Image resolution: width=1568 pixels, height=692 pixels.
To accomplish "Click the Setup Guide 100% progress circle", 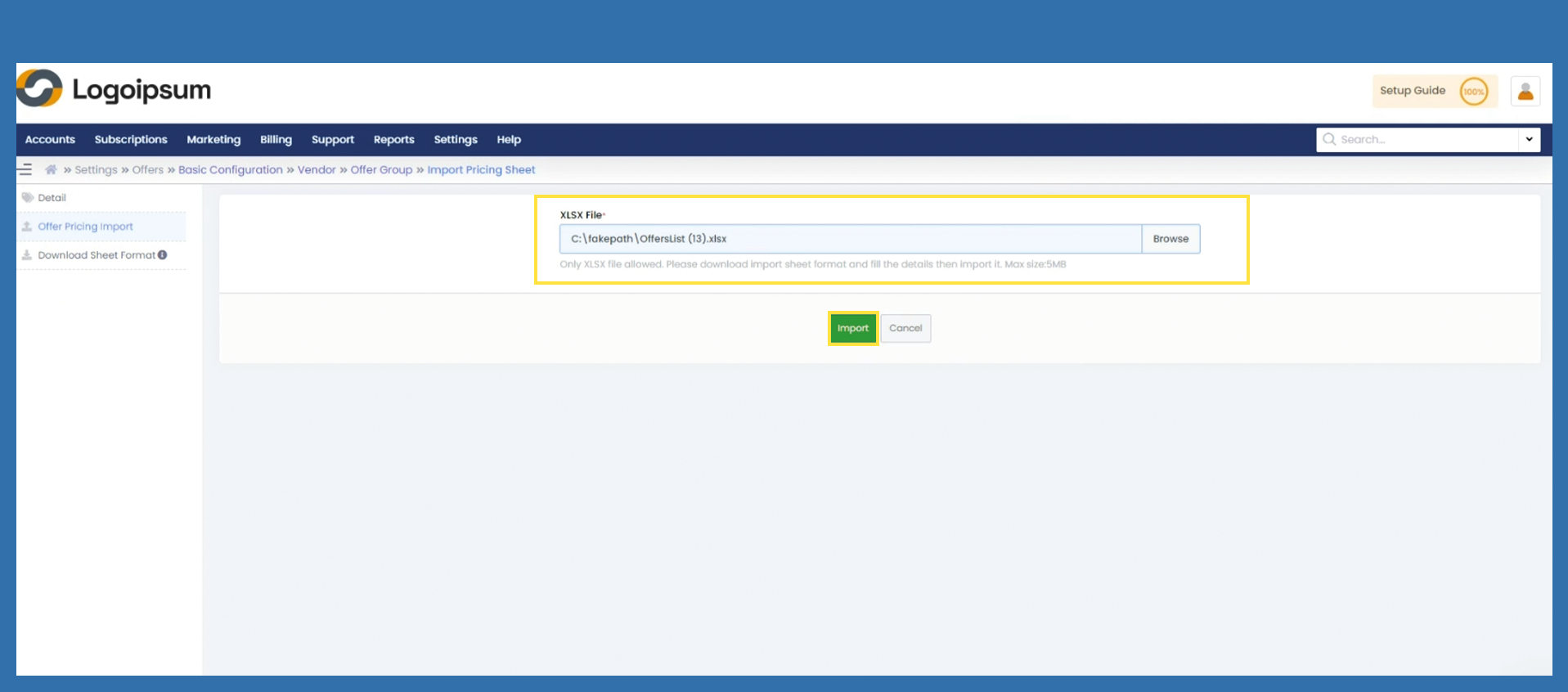I will click(x=1473, y=92).
